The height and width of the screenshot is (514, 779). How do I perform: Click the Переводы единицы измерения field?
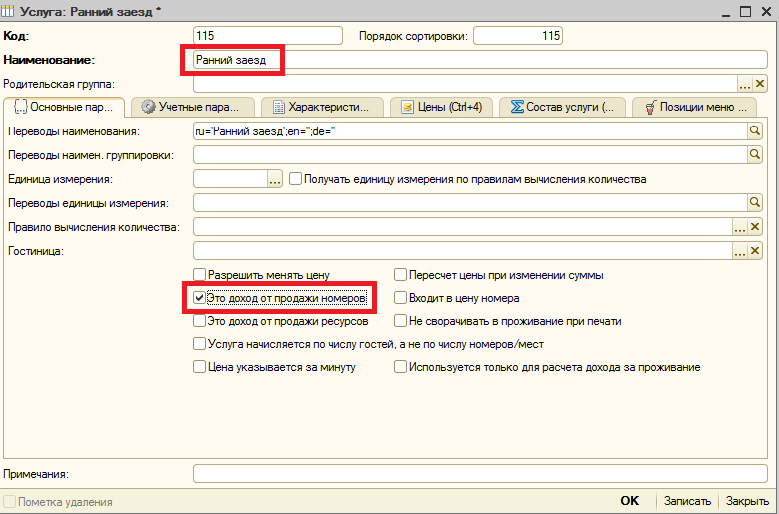470,202
